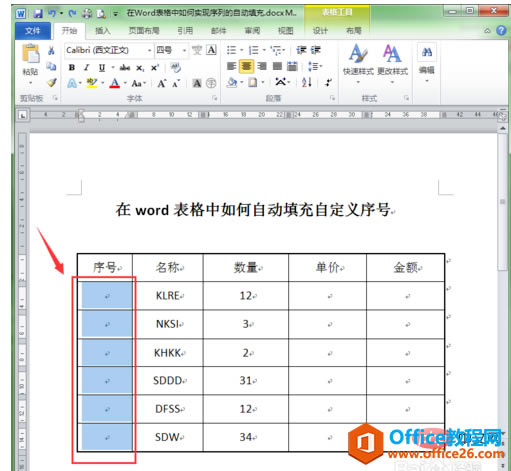Click the Copy icon in clipboard group

point(51,67)
